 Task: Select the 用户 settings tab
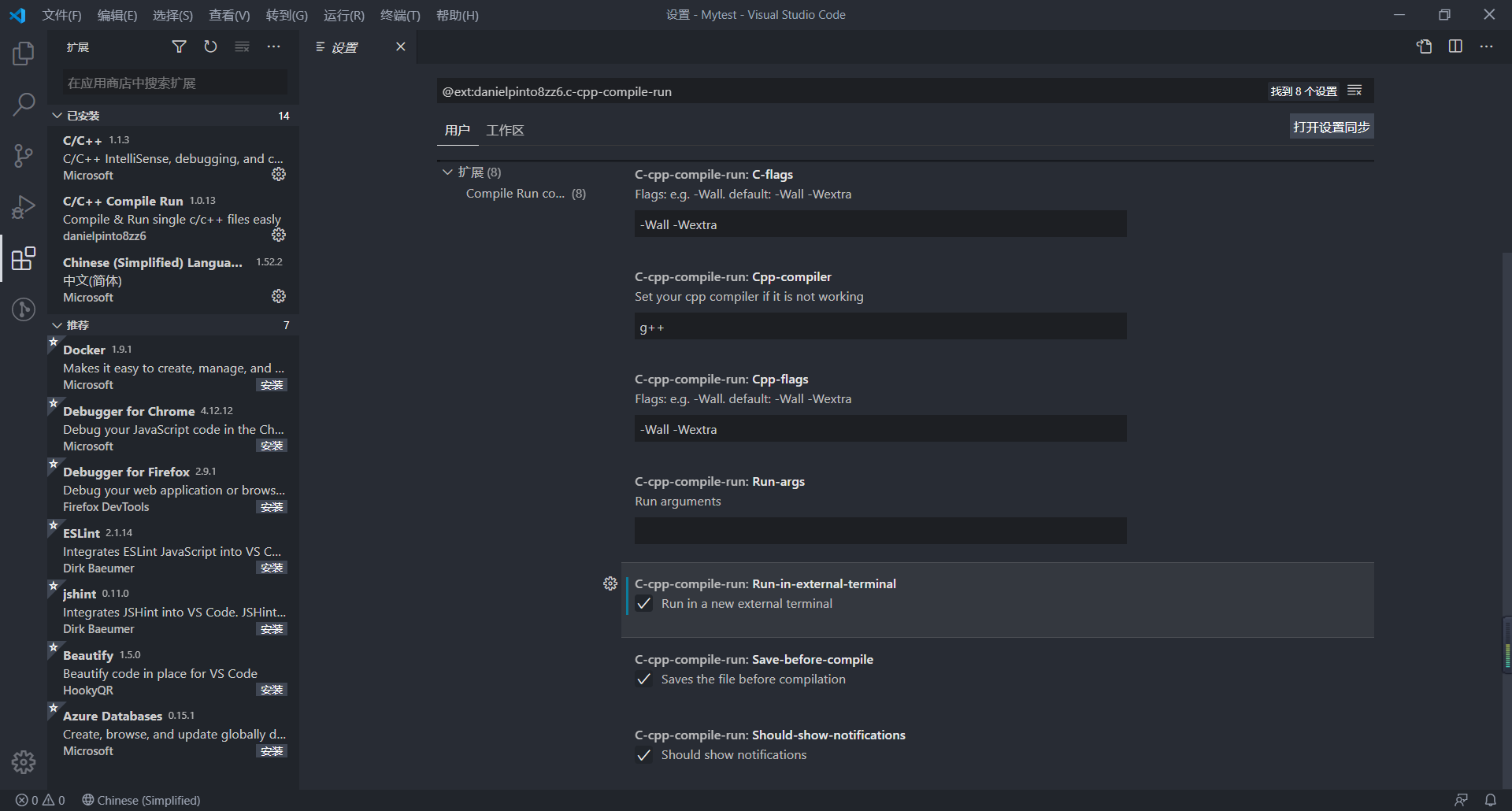(x=458, y=130)
